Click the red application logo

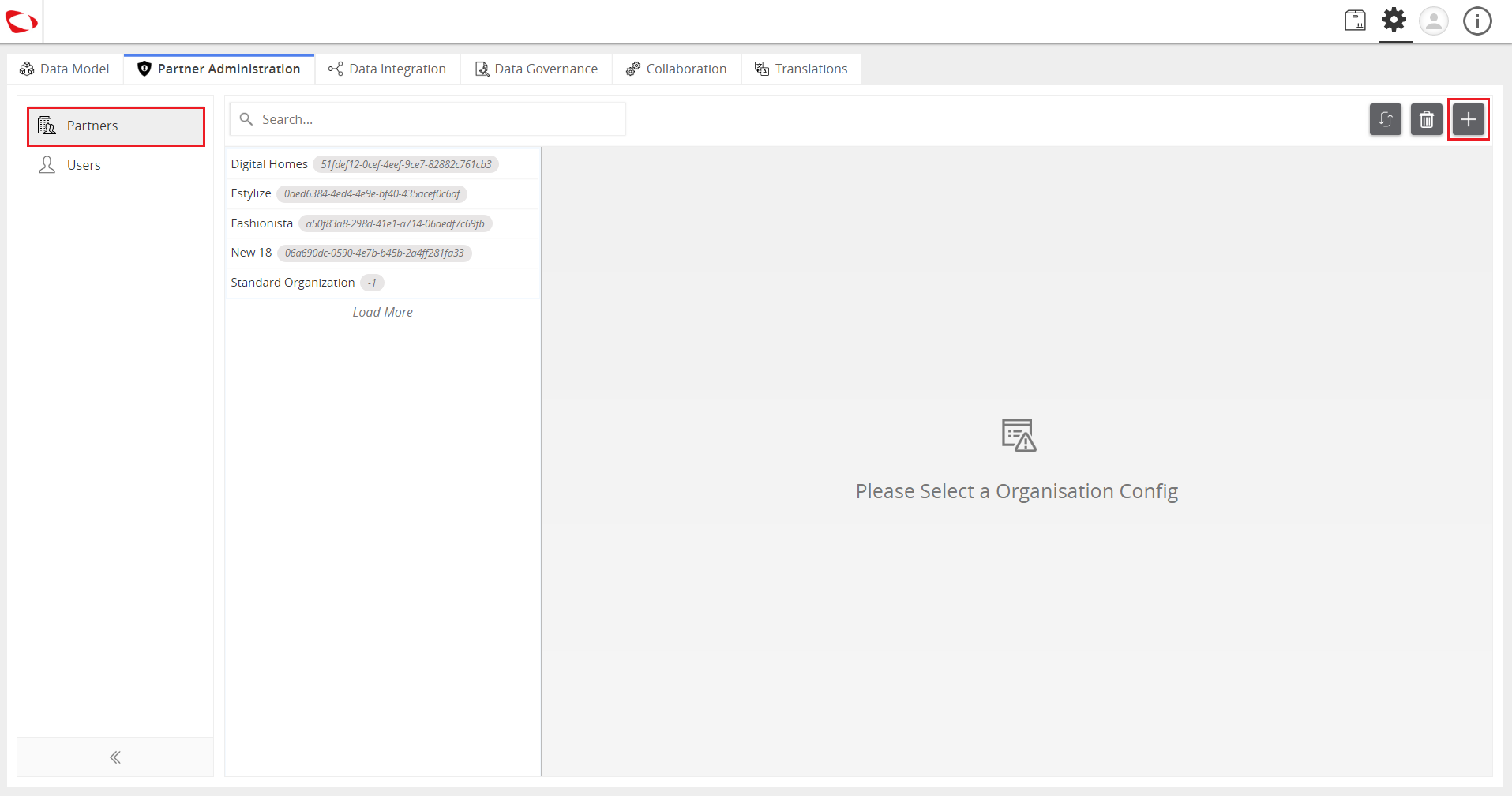(21, 21)
